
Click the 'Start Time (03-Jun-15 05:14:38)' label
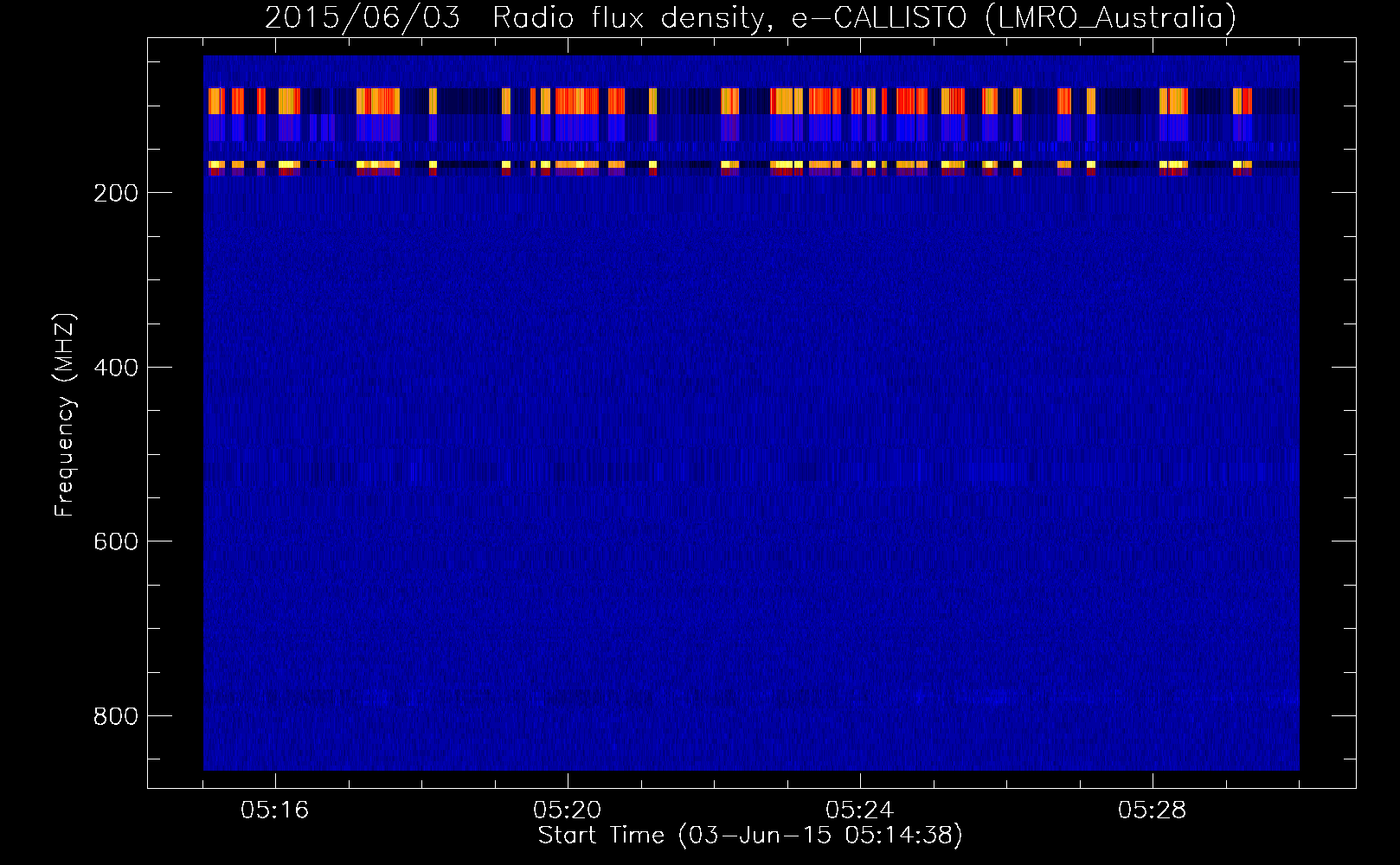750,836
